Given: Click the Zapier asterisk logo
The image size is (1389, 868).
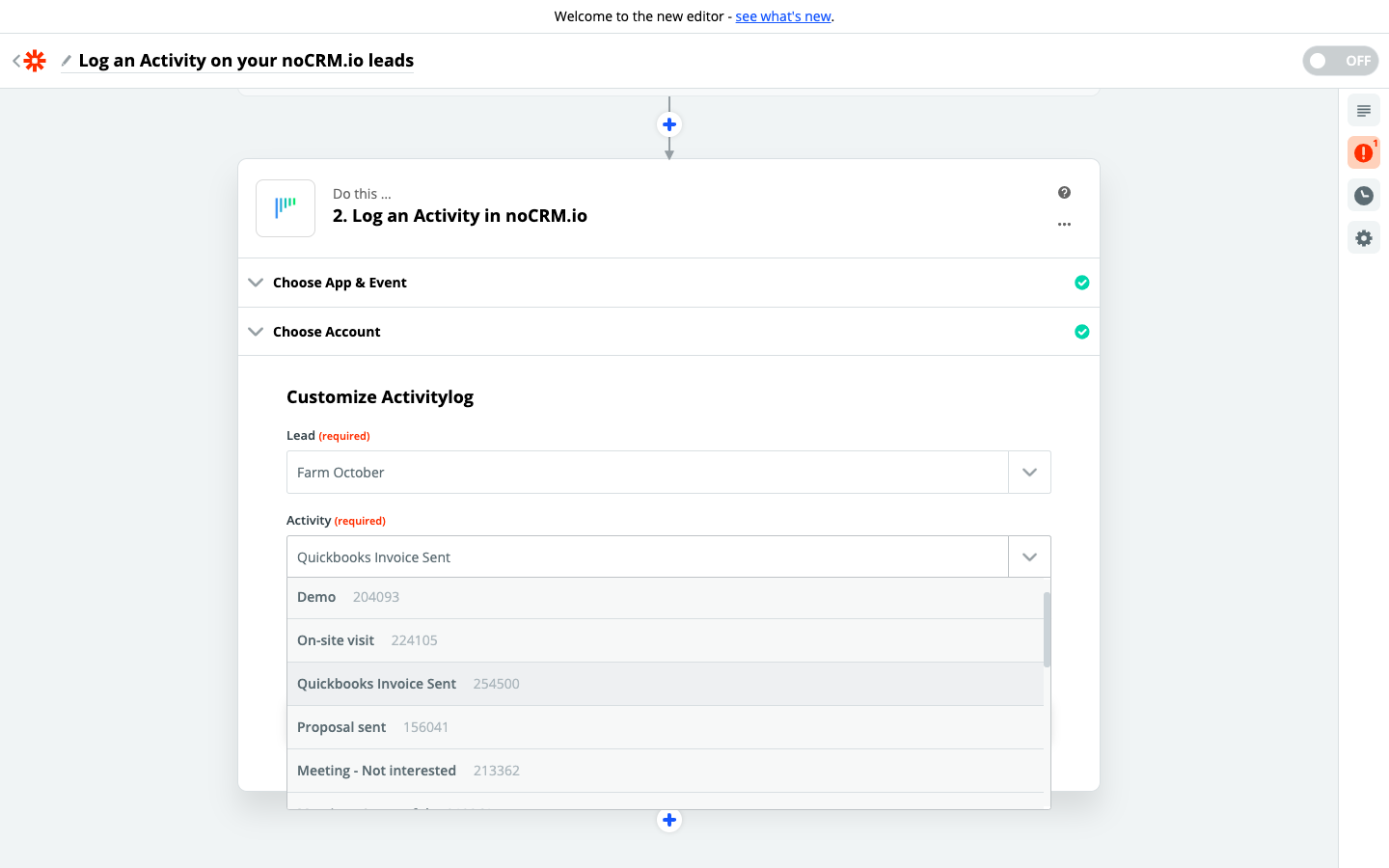Looking at the screenshot, I should coord(35,61).
